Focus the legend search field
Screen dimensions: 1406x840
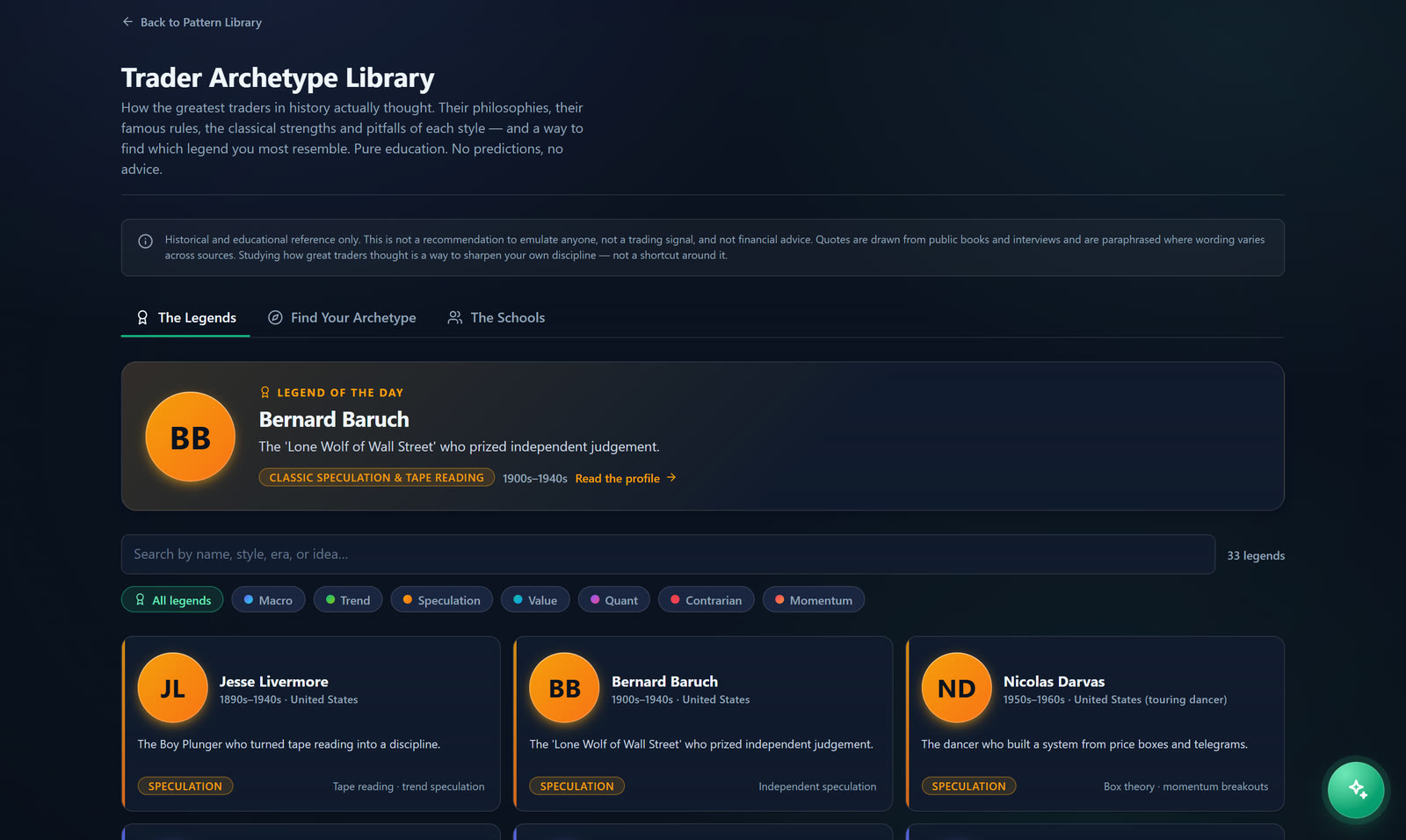point(668,554)
